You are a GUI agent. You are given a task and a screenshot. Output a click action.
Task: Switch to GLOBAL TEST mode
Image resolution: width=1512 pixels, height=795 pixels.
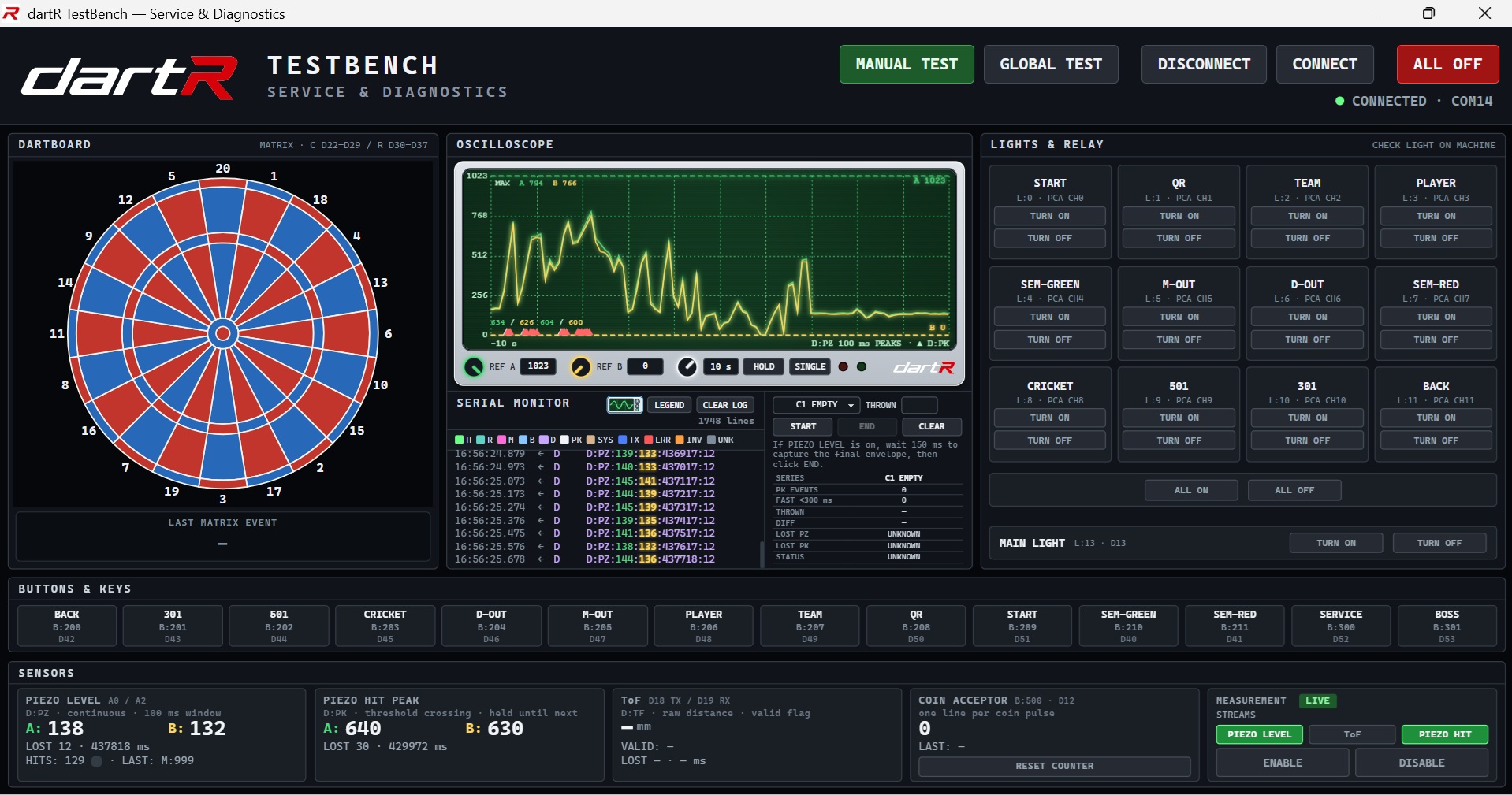coord(1051,64)
